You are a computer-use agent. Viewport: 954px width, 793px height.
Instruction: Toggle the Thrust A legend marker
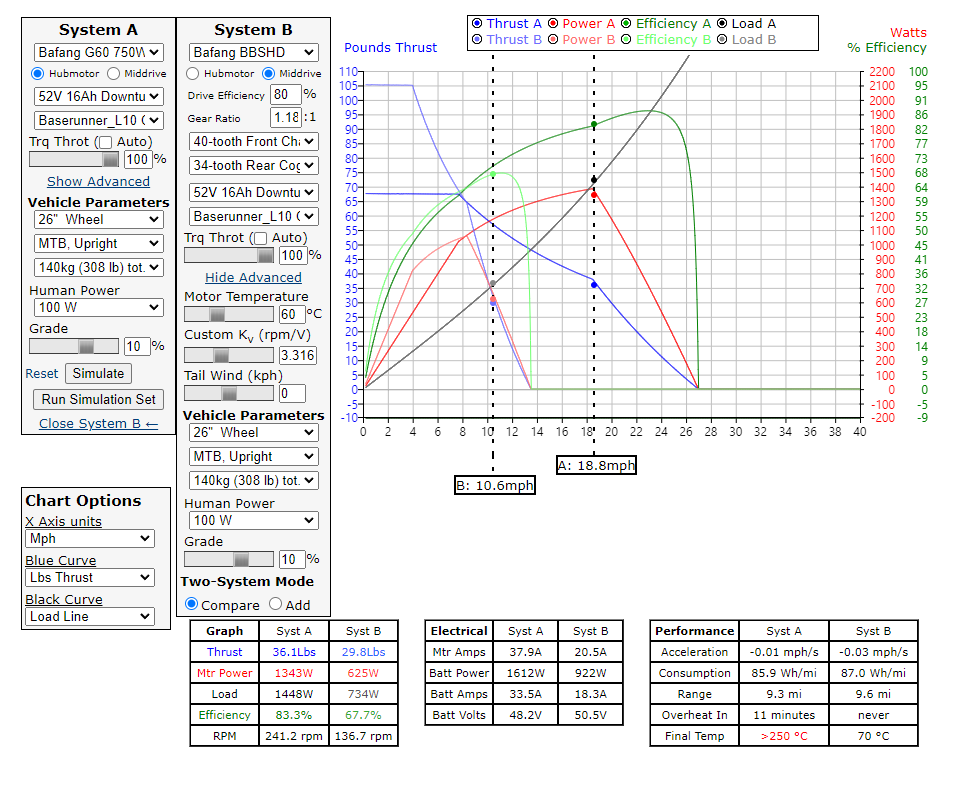(x=477, y=24)
